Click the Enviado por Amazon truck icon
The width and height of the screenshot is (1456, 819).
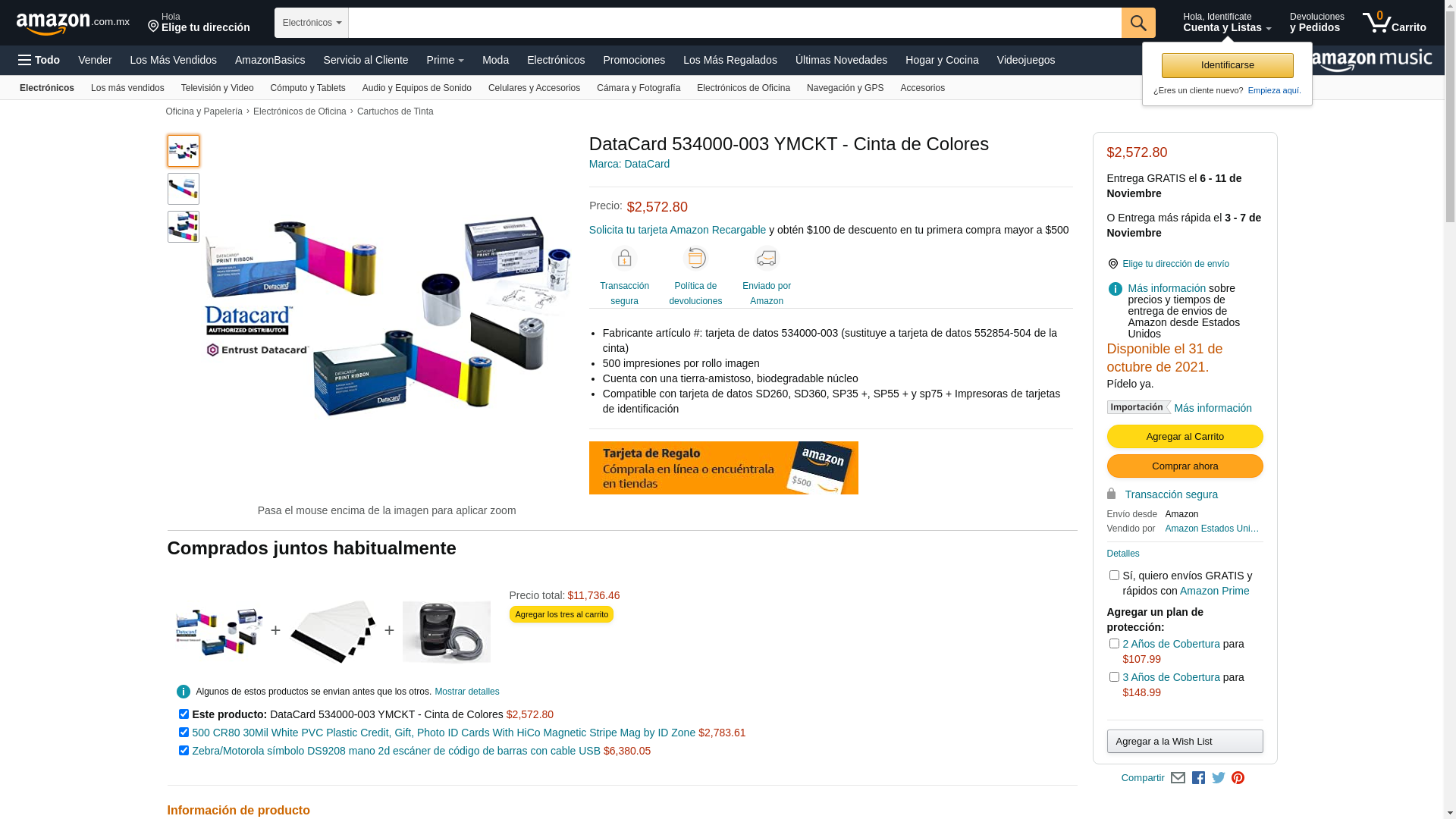[767, 259]
